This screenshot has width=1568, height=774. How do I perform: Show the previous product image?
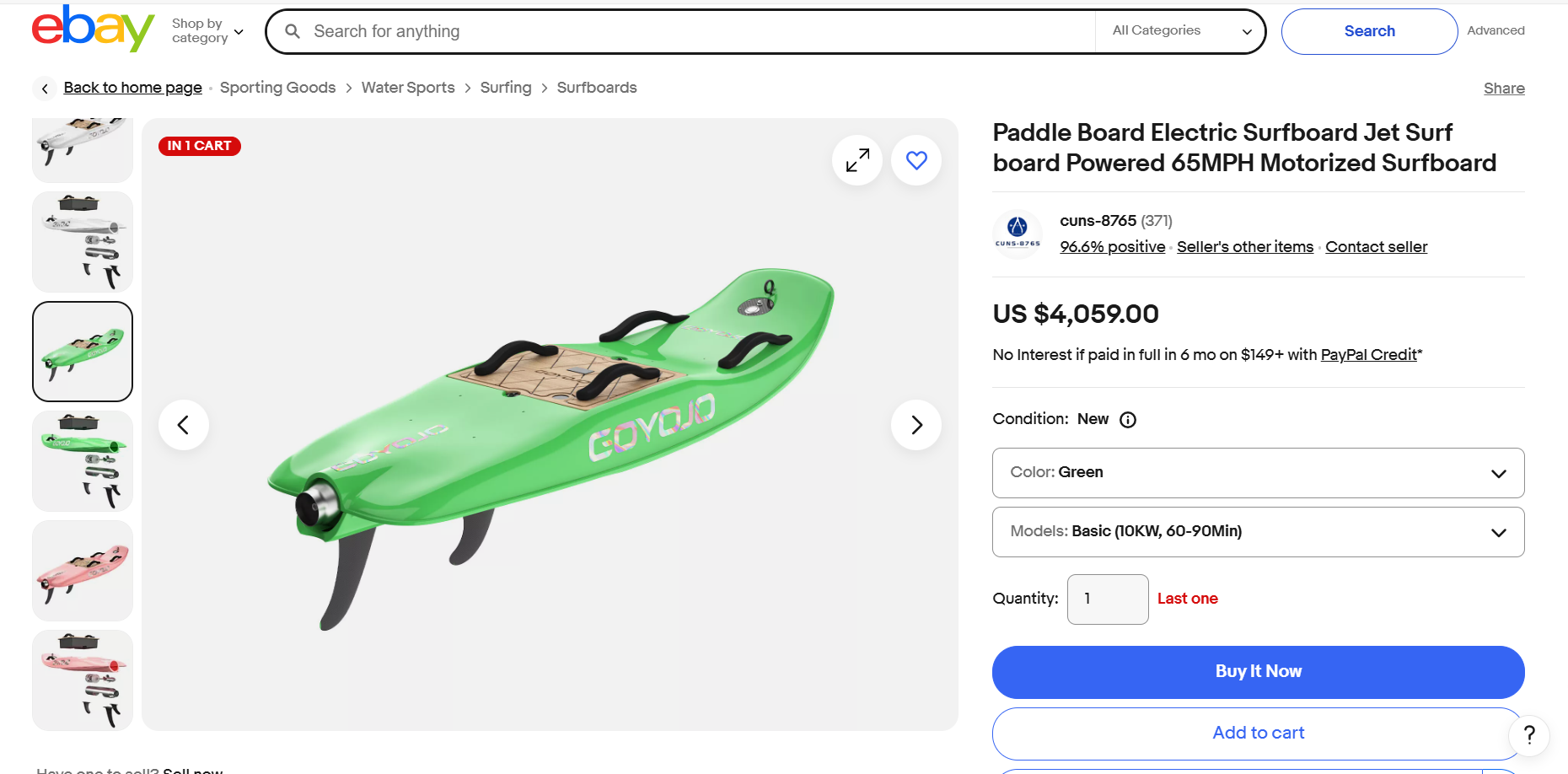(184, 425)
